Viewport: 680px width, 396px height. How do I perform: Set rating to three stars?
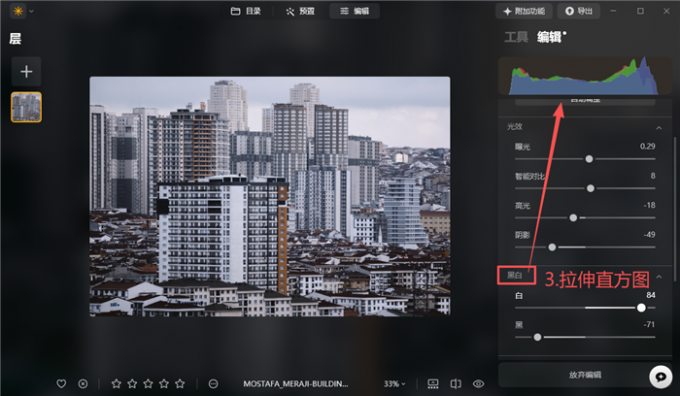[x=148, y=384]
